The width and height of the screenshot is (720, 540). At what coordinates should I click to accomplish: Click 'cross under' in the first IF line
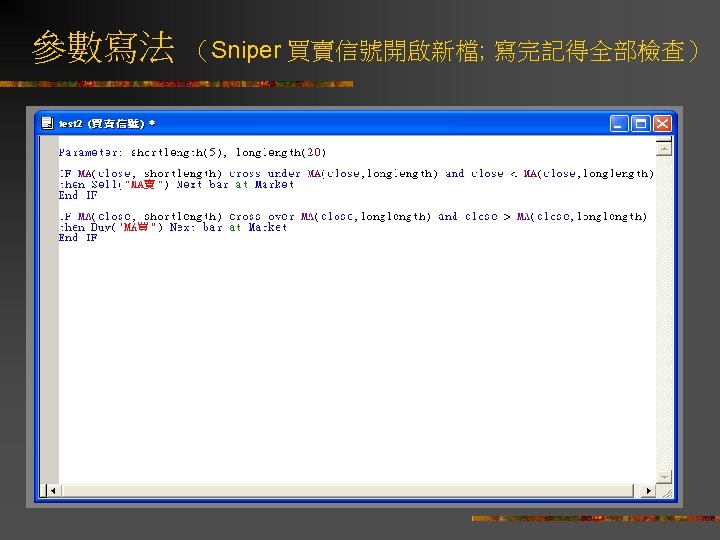(264, 174)
